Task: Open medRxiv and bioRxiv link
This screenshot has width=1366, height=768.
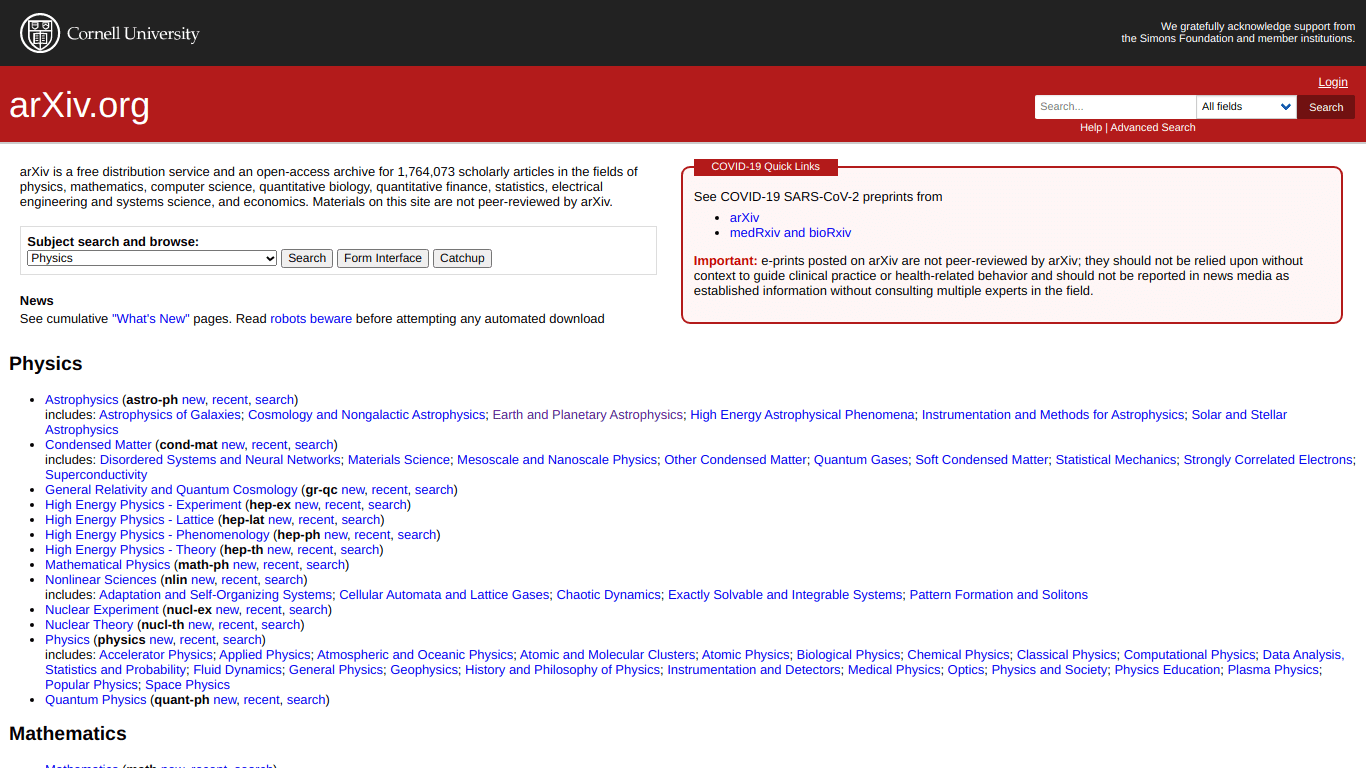Action: click(790, 233)
